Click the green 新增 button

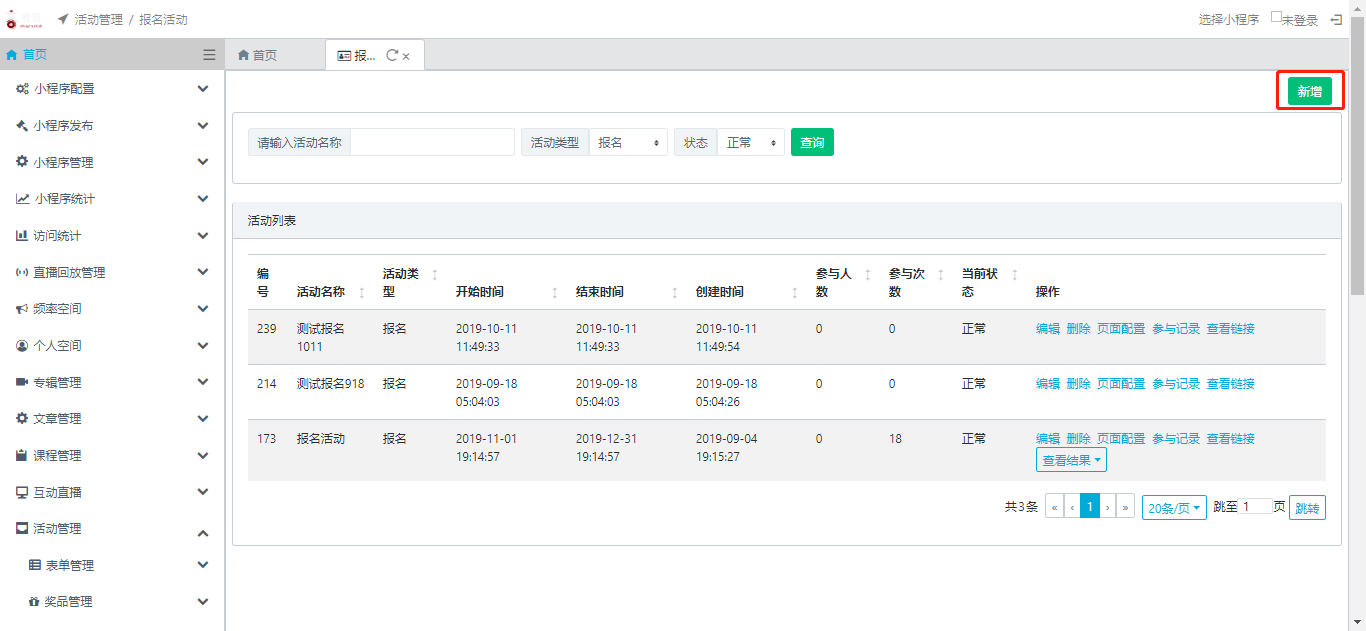(x=1309, y=91)
